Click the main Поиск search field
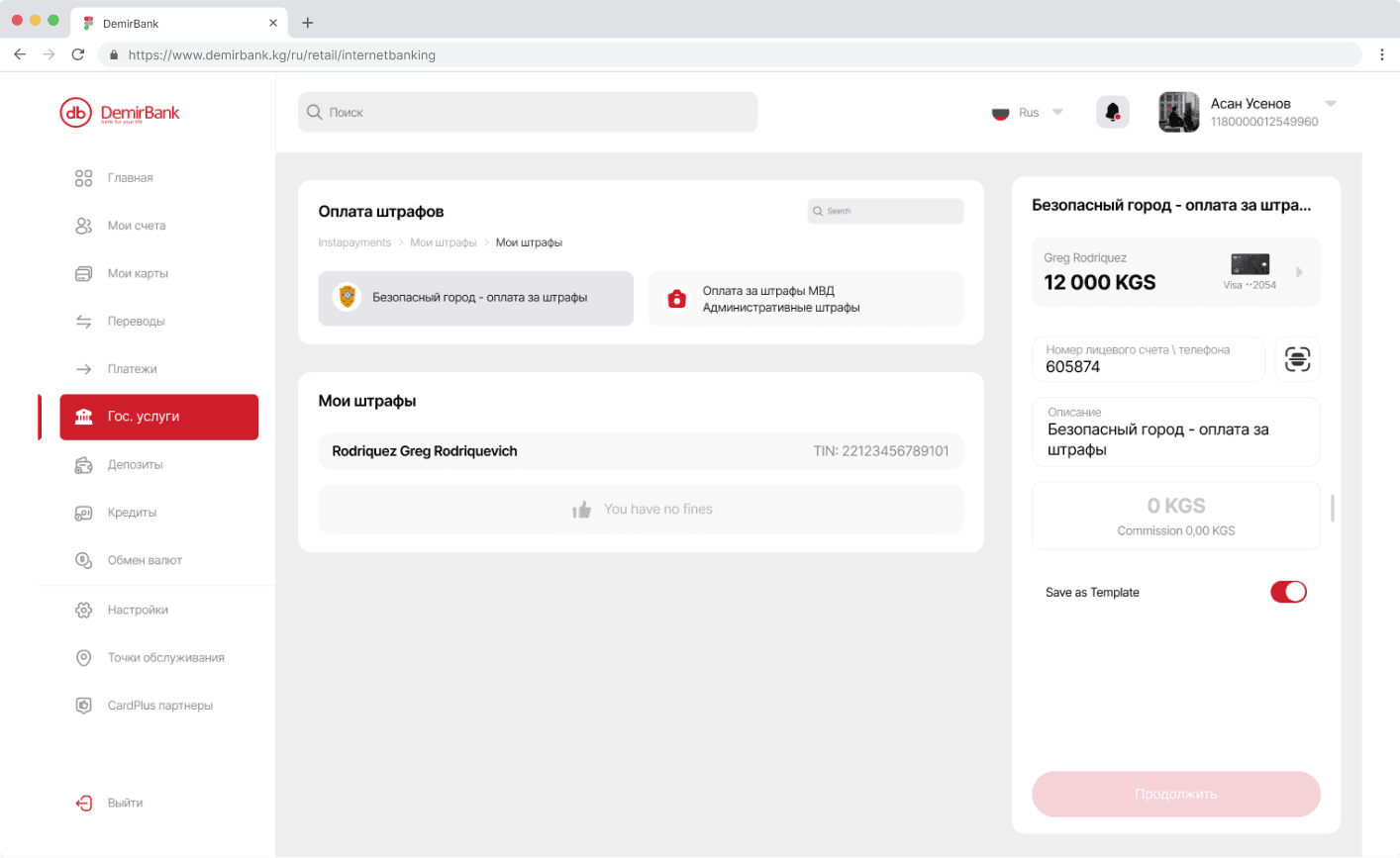Screen dimensions: 1400x858 528,112
